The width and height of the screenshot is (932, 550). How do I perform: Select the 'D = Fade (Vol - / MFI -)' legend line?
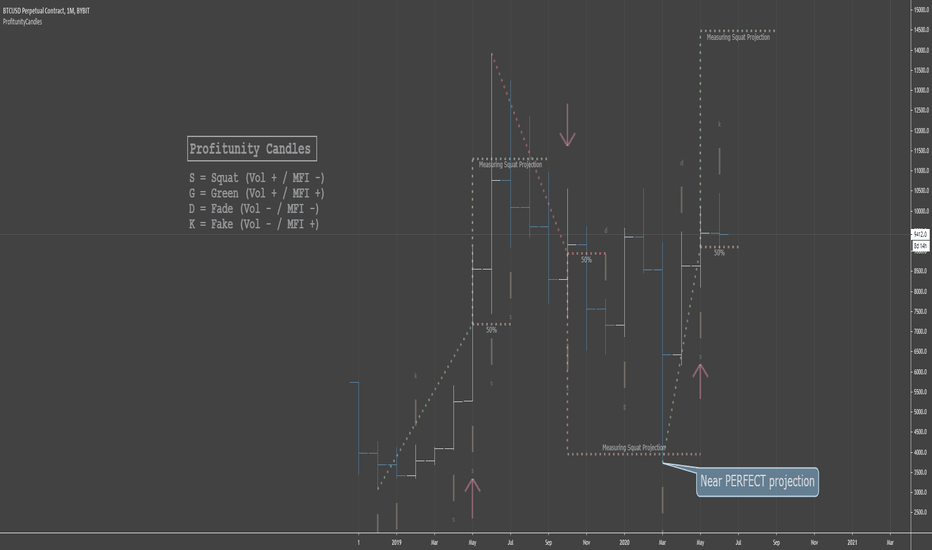(254, 209)
